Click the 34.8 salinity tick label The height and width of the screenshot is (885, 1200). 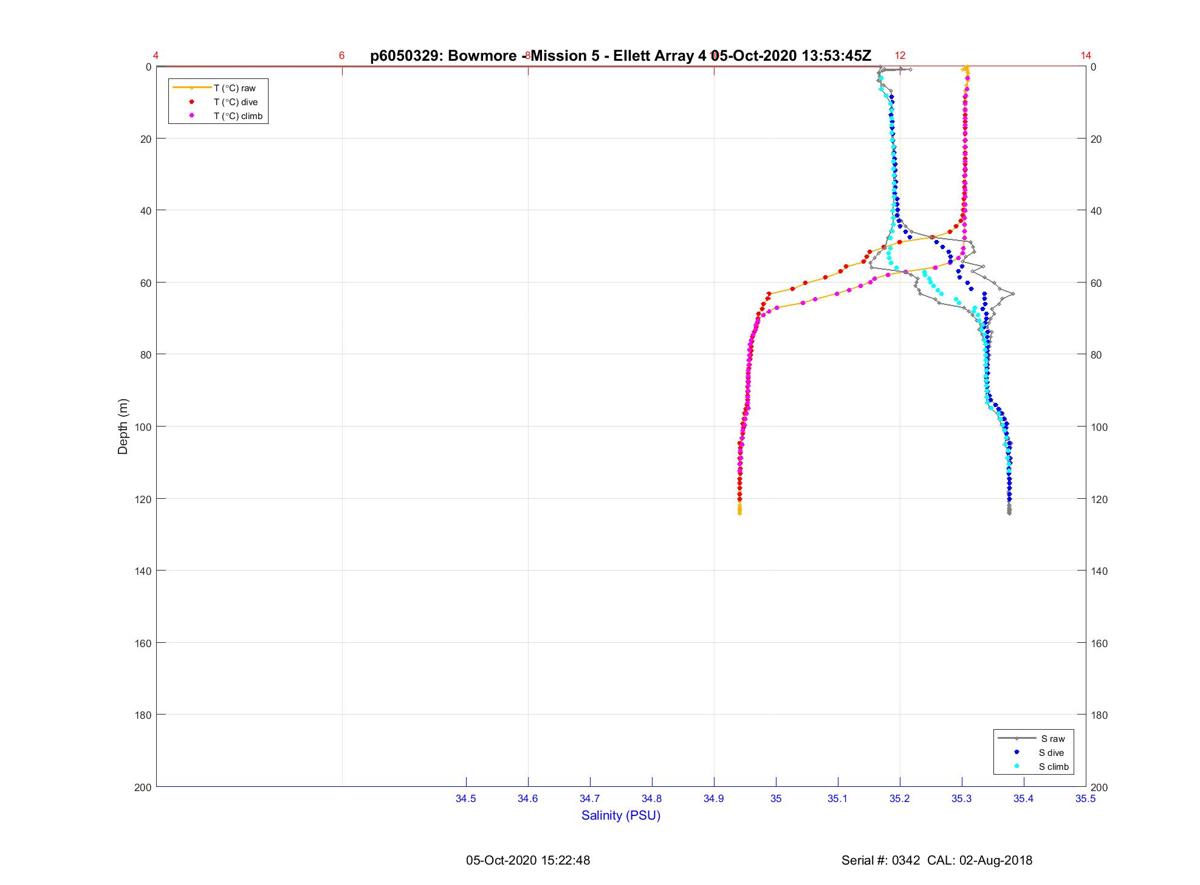[652, 798]
